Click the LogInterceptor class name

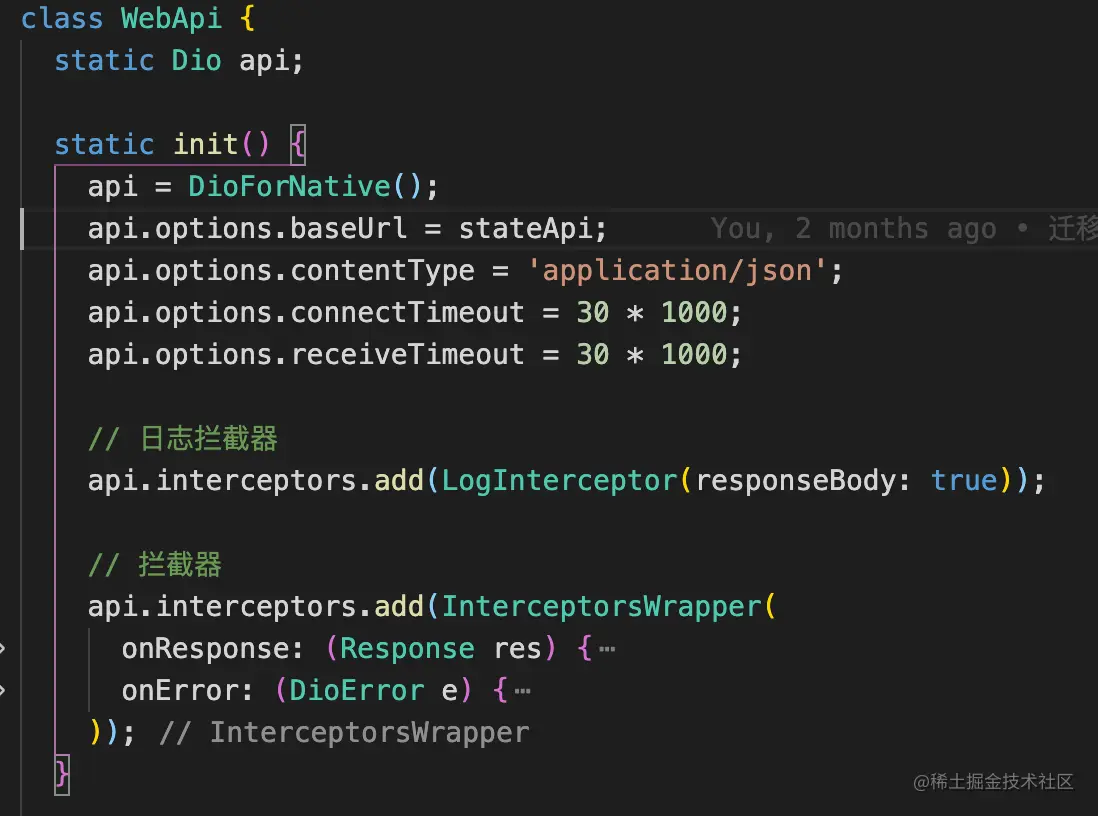(560, 481)
